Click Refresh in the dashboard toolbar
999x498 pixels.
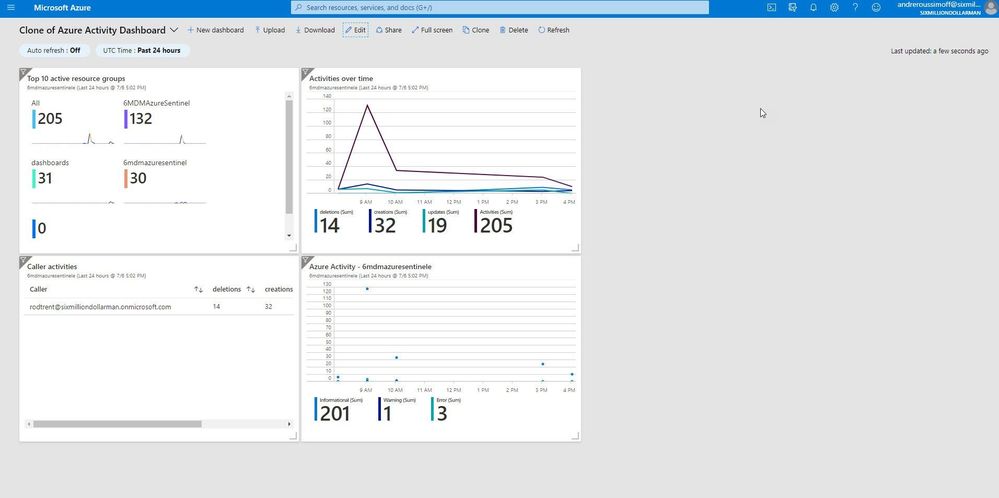(x=554, y=30)
